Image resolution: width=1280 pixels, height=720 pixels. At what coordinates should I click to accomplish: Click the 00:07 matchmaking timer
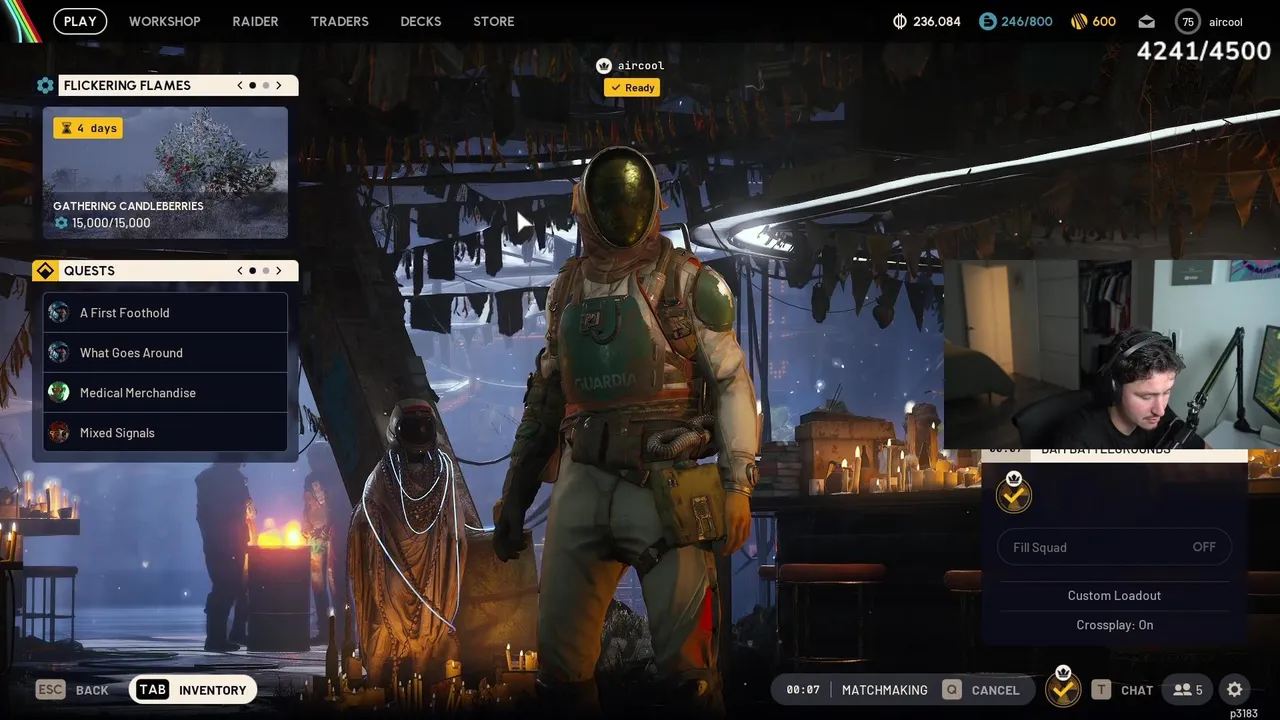pos(802,690)
